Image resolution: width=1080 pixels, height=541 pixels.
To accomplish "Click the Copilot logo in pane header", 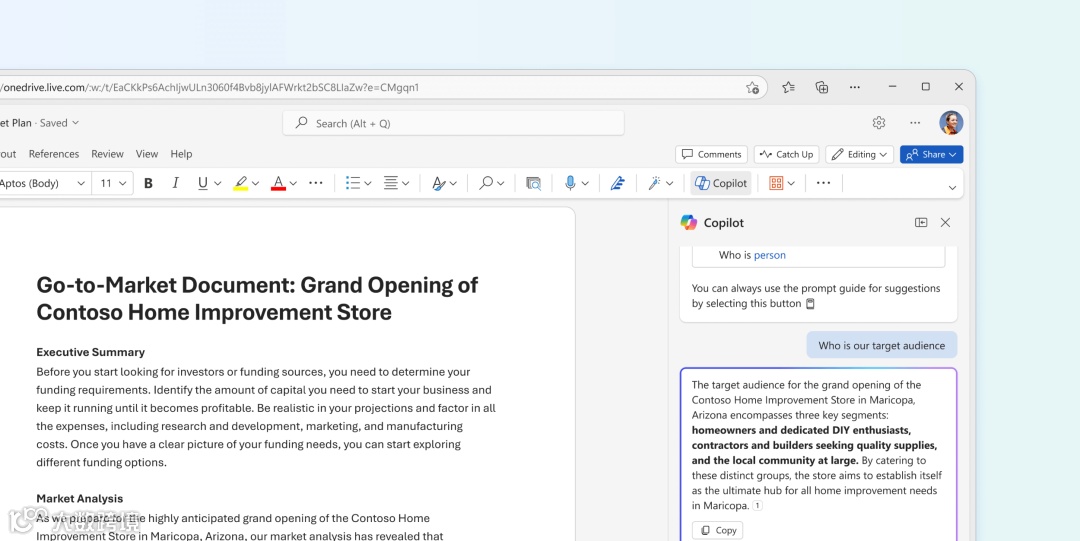I will tap(689, 223).
